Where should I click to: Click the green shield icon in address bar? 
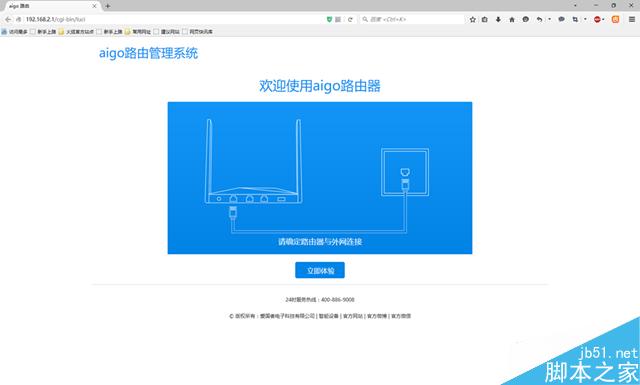329,19
